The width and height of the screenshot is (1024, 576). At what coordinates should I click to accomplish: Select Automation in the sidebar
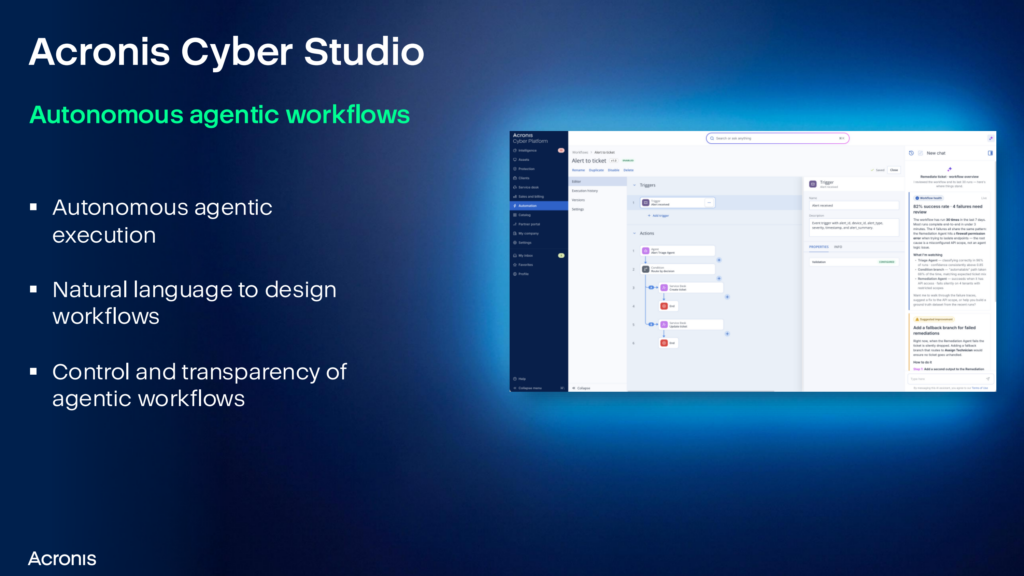[x=538, y=206]
